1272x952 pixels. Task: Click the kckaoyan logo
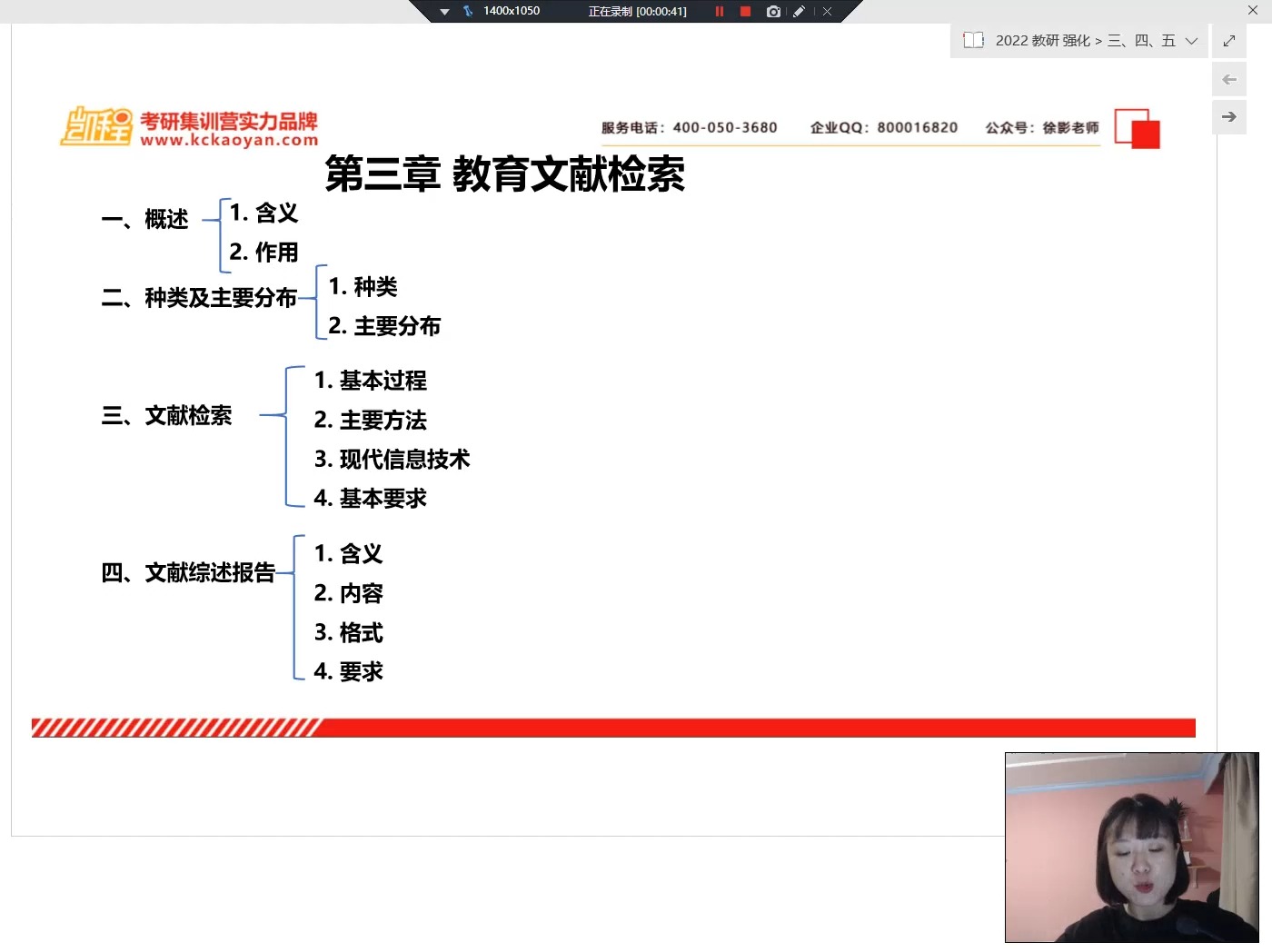click(x=96, y=125)
